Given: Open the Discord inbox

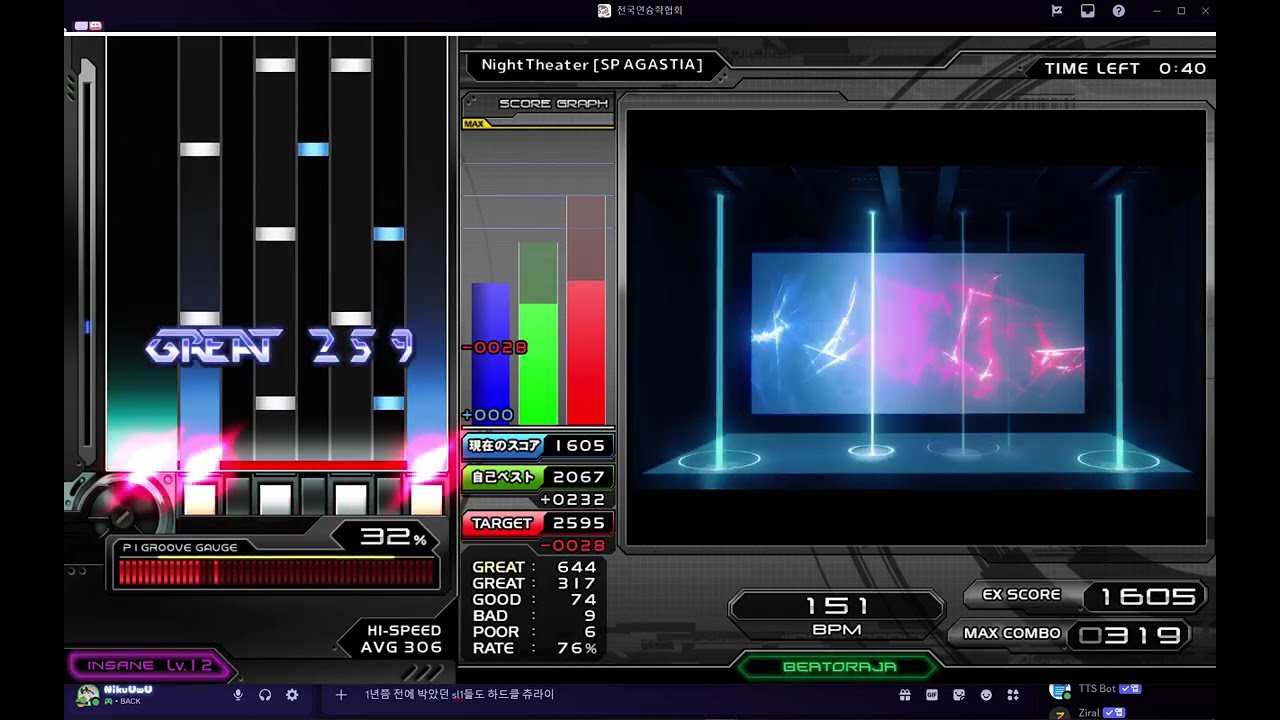Looking at the screenshot, I should pyautogui.click(x=1088, y=11).
